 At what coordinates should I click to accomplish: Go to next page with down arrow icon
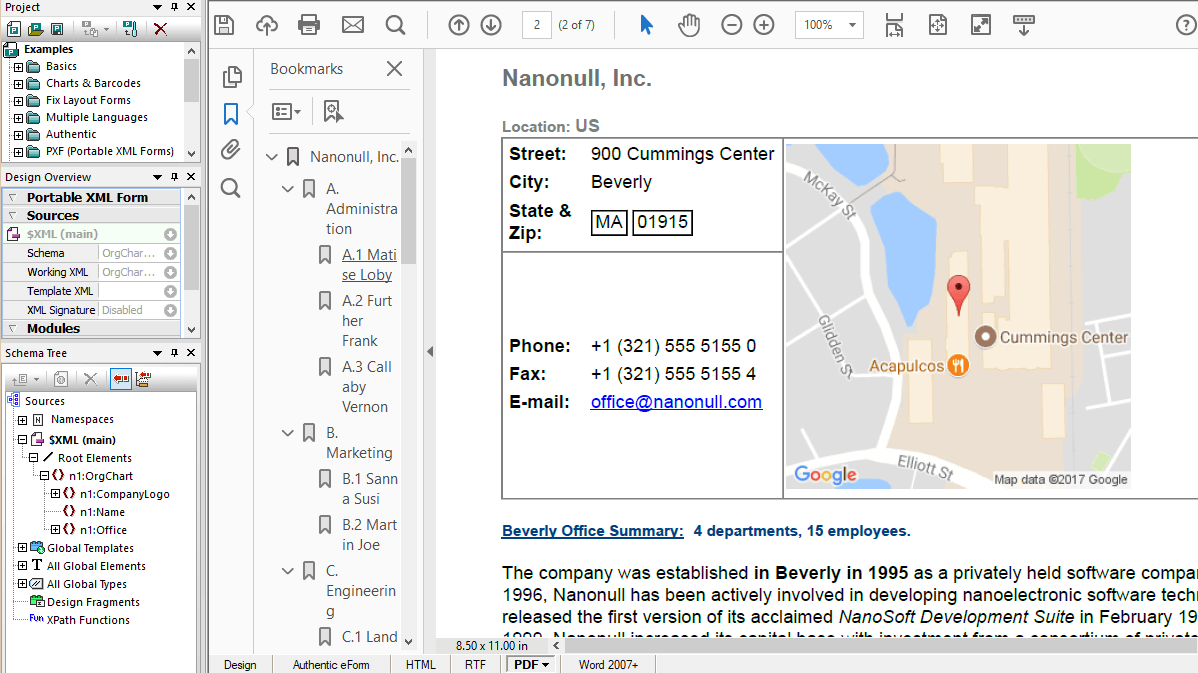coord(491,24)
